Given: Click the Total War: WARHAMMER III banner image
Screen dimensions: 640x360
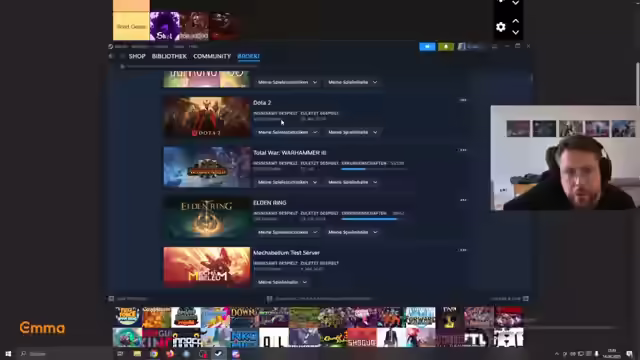Looking at the screenshot, I should click(x=207, y=167).
